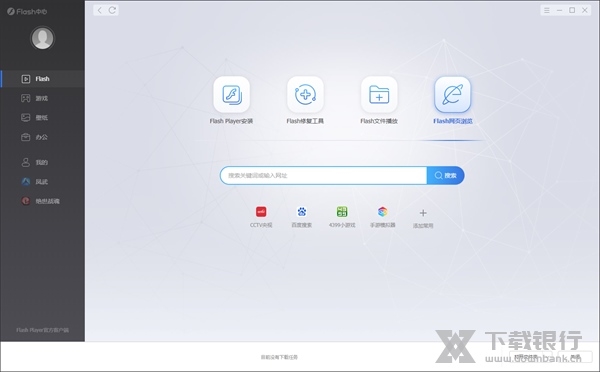Maximize the Flash Center window
Screen dimensions: 600x372
572,10
